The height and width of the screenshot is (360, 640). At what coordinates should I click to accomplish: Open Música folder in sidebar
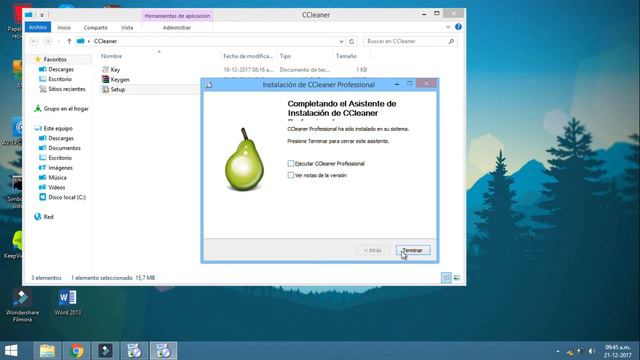coord(57,178)
